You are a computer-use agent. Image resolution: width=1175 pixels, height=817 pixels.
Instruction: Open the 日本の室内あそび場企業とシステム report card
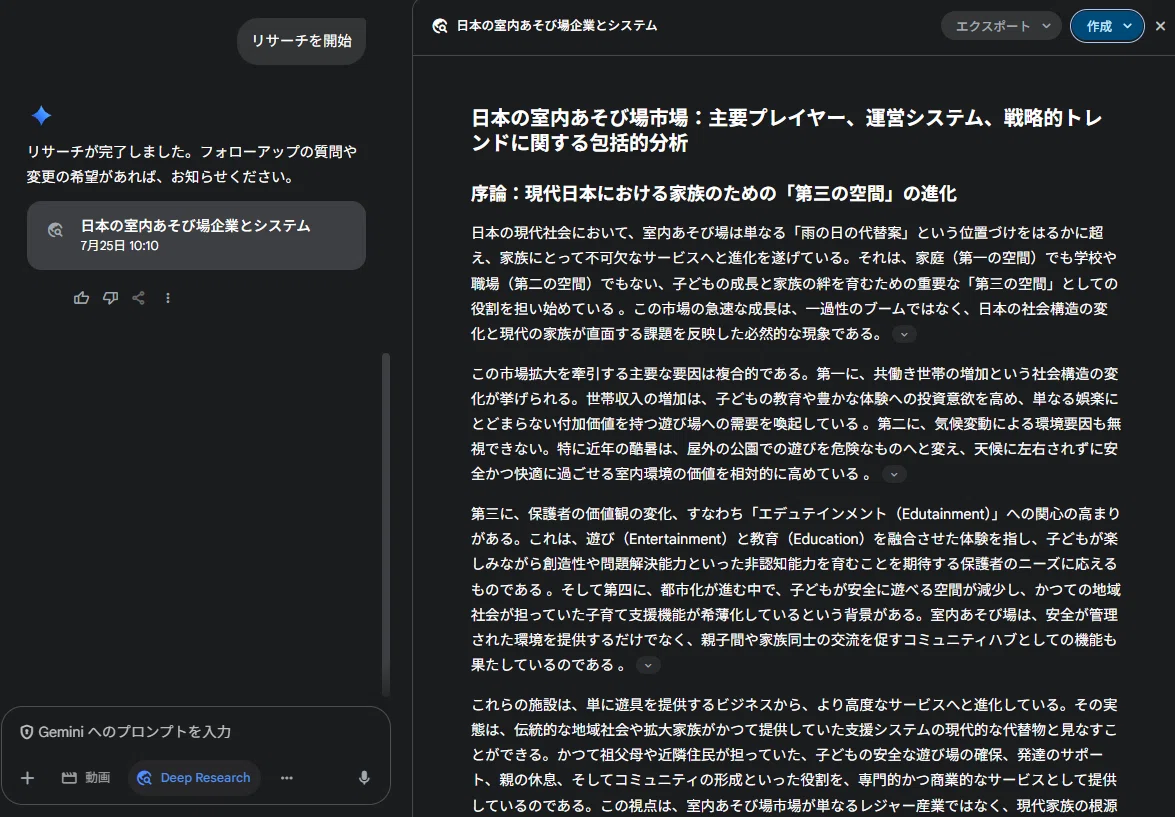196,235
